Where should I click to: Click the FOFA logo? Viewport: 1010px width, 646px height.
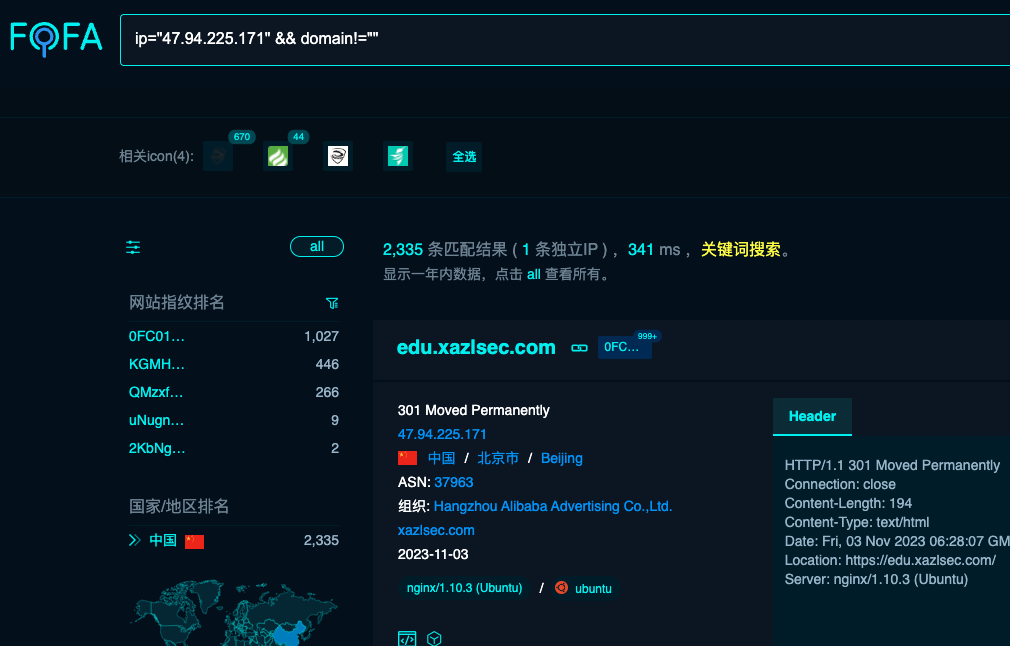[56, 39]
